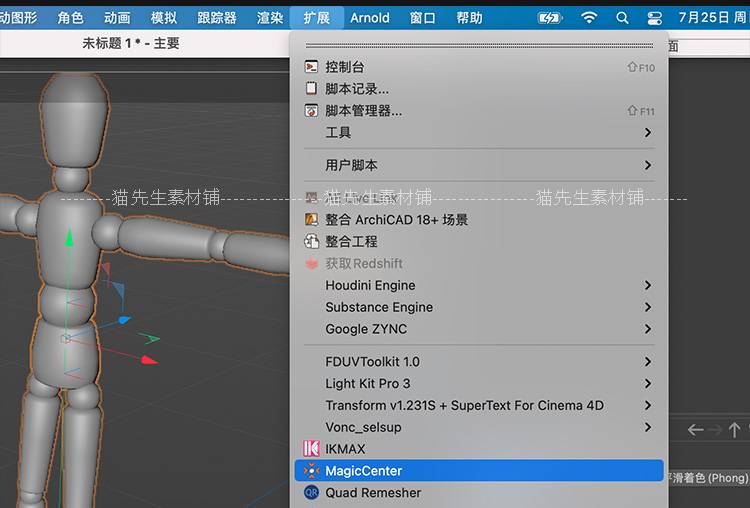750x508 pixels.
Task: Expand Transform v1.231S + SuperText submenu arrow
Action: tap(648, 406)
